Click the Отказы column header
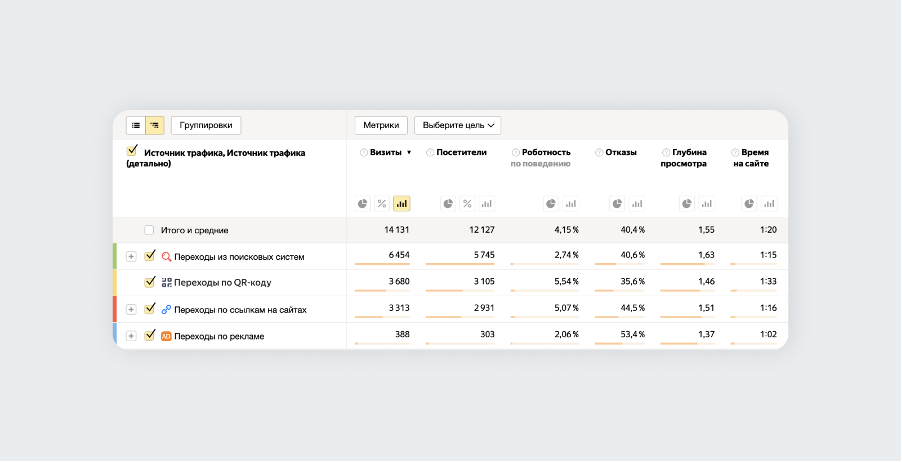Viewport: 902px width, 462px height. coord(620,153)
